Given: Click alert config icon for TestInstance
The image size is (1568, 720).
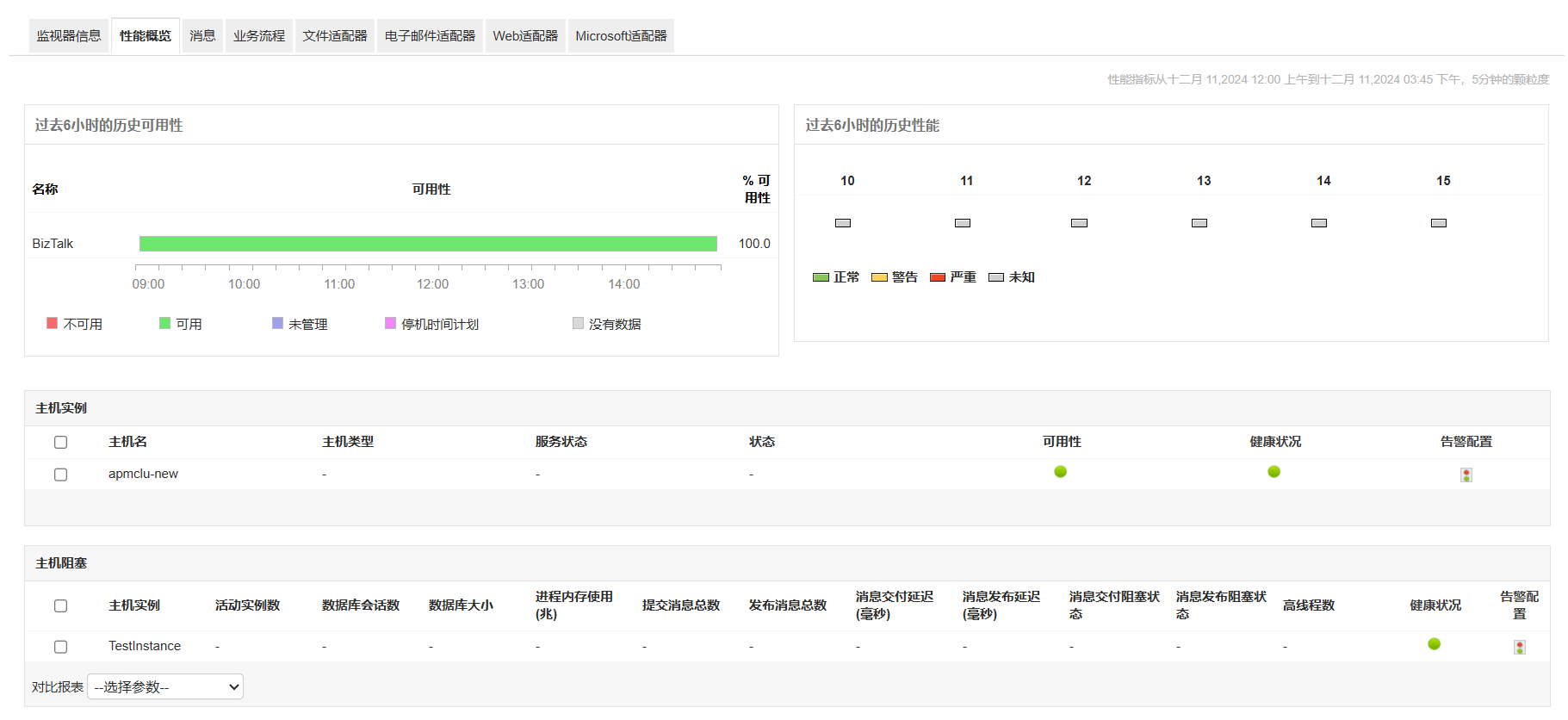Looking at the screenshot, I should (x=1519, y=647).
